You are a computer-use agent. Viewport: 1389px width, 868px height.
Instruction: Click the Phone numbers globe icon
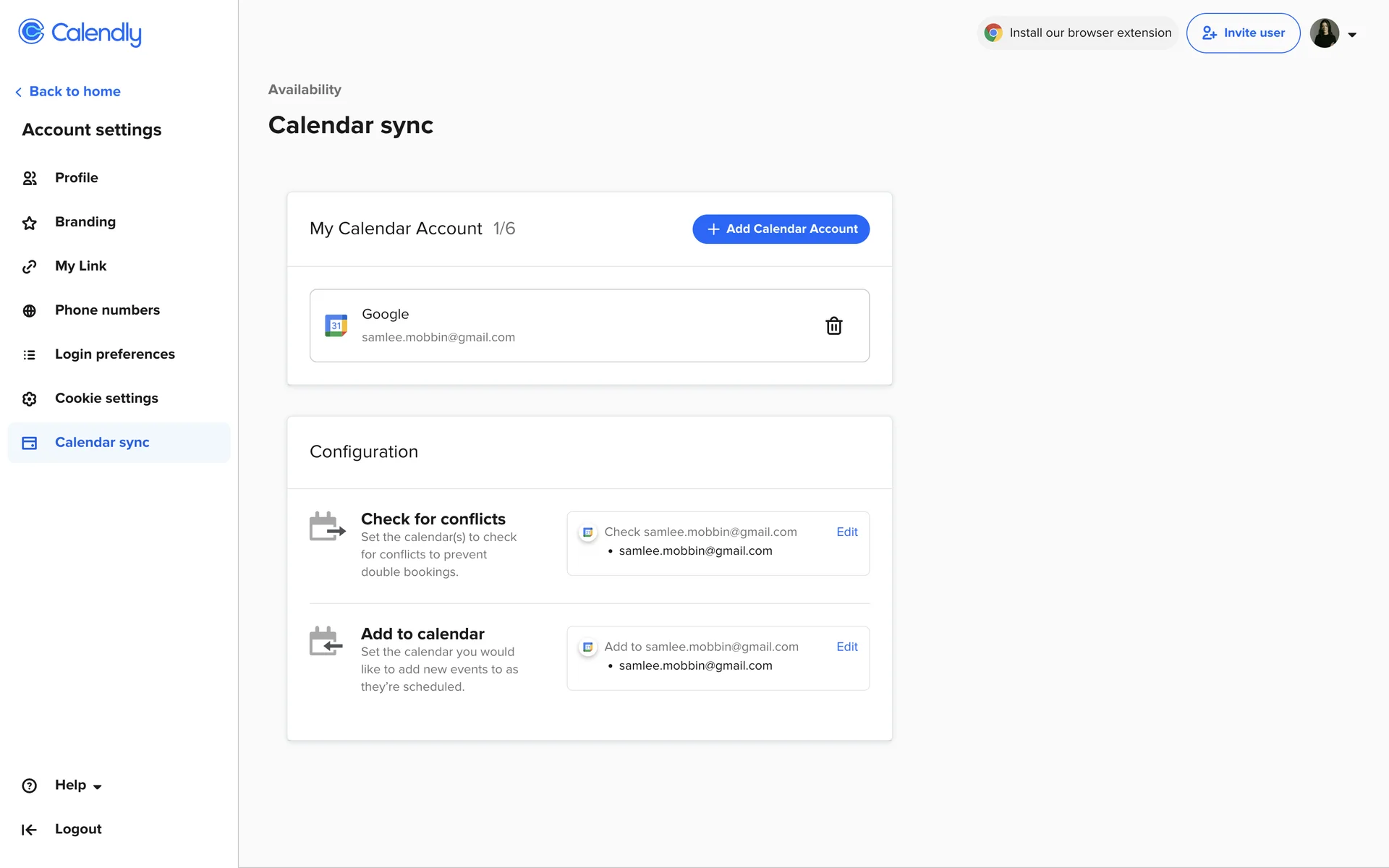(30, 311)
